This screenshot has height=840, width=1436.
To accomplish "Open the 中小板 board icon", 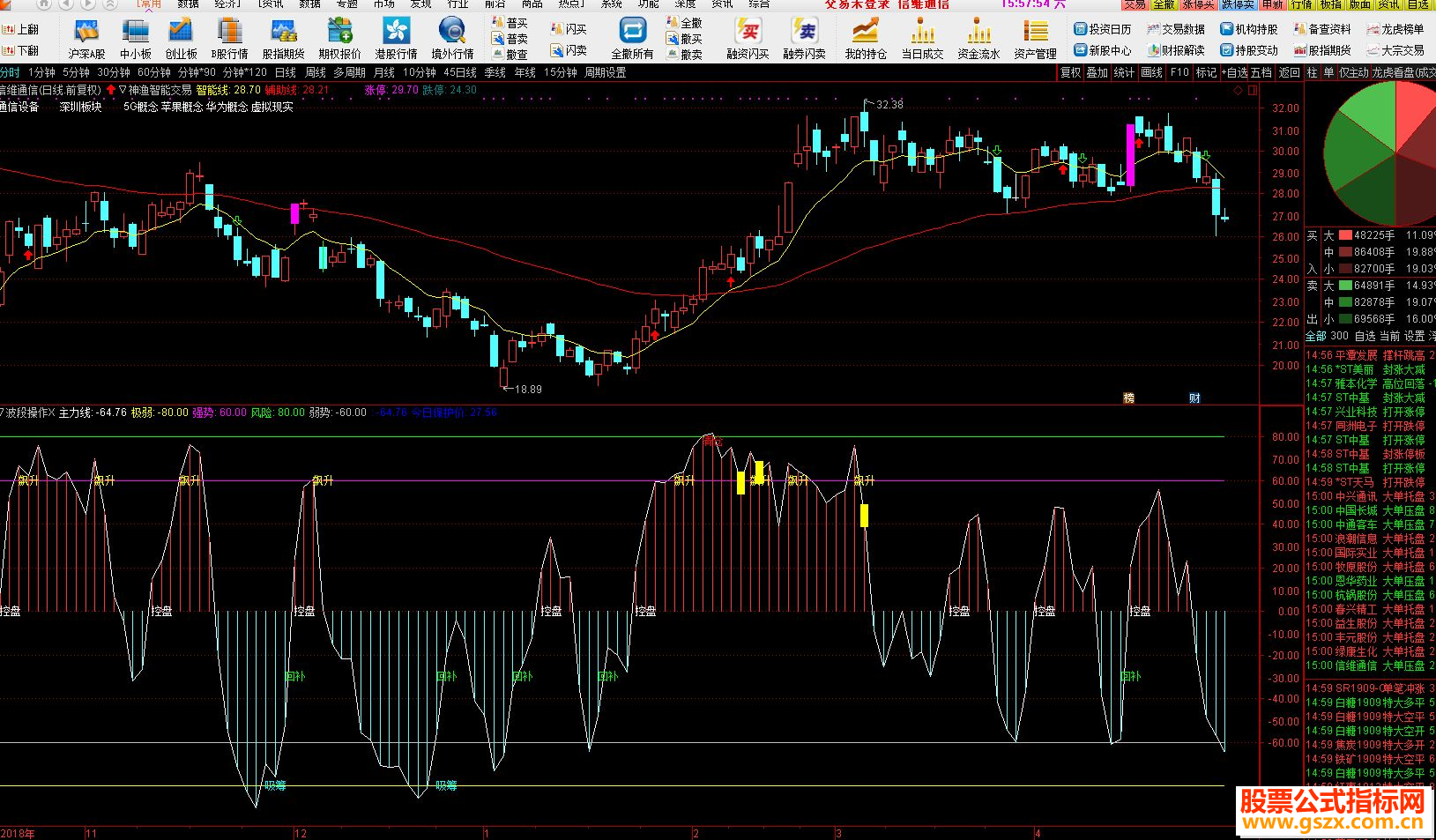I will click(x=136, y=40).
